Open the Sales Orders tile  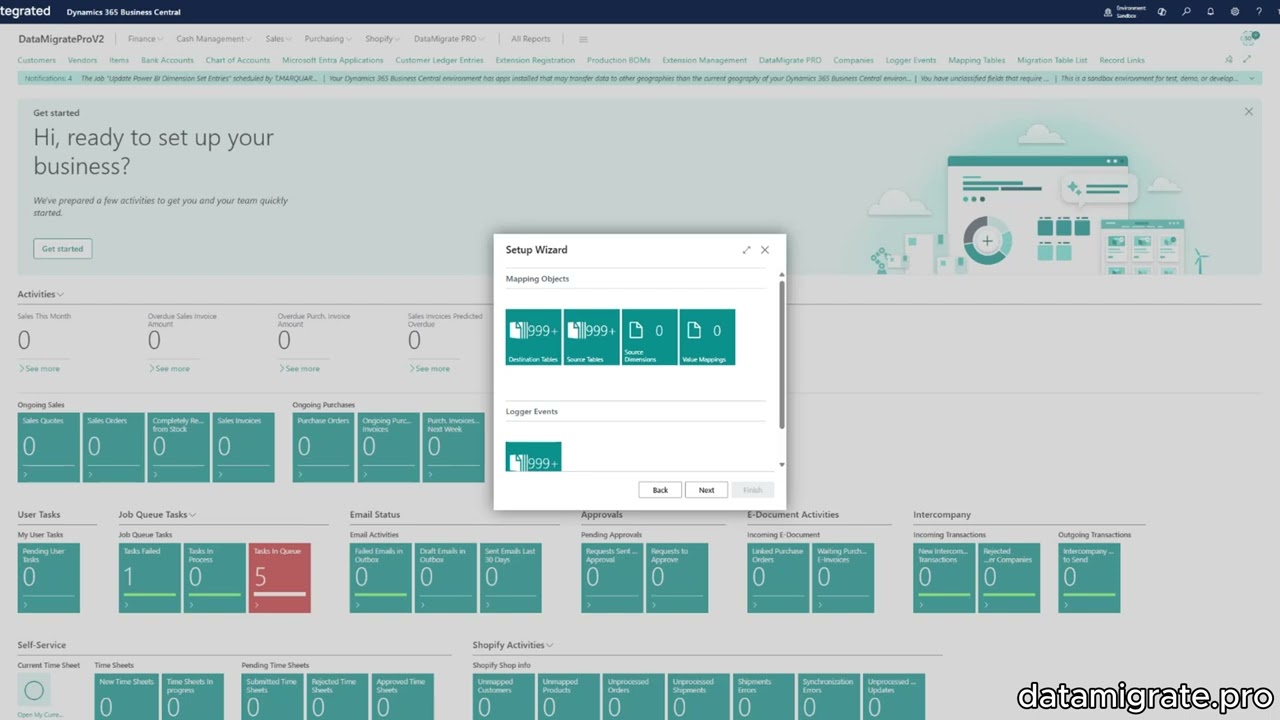click(113, 447)
